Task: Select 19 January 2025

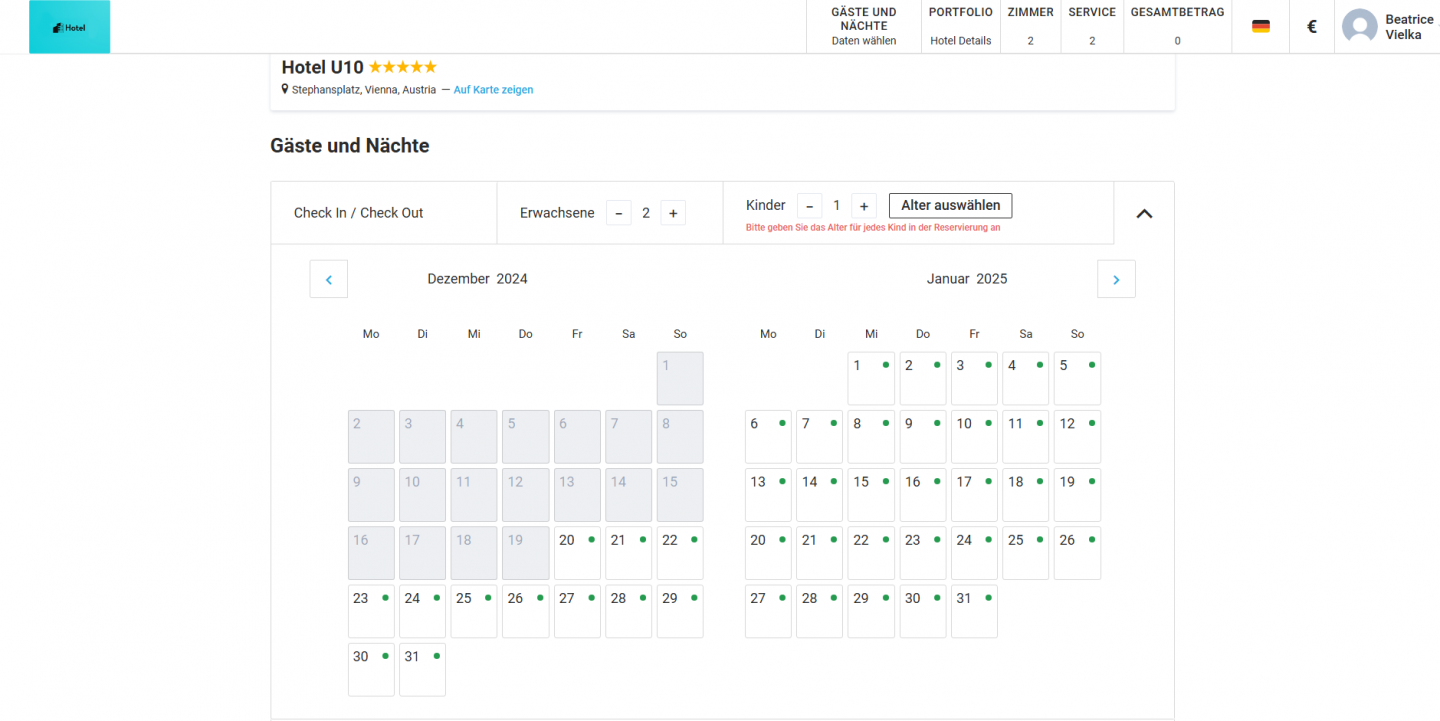Action: coord(1077,495)
